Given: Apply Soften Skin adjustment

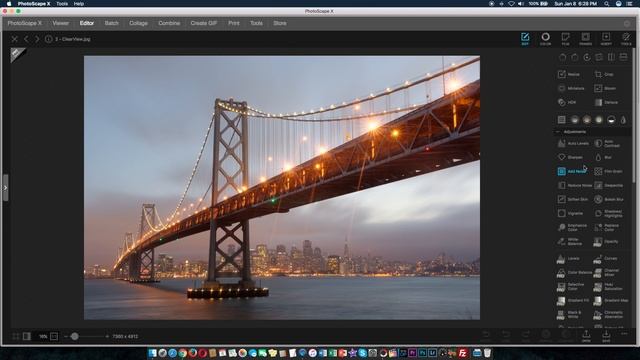Looking at the screenshot, I should point(573,199).
